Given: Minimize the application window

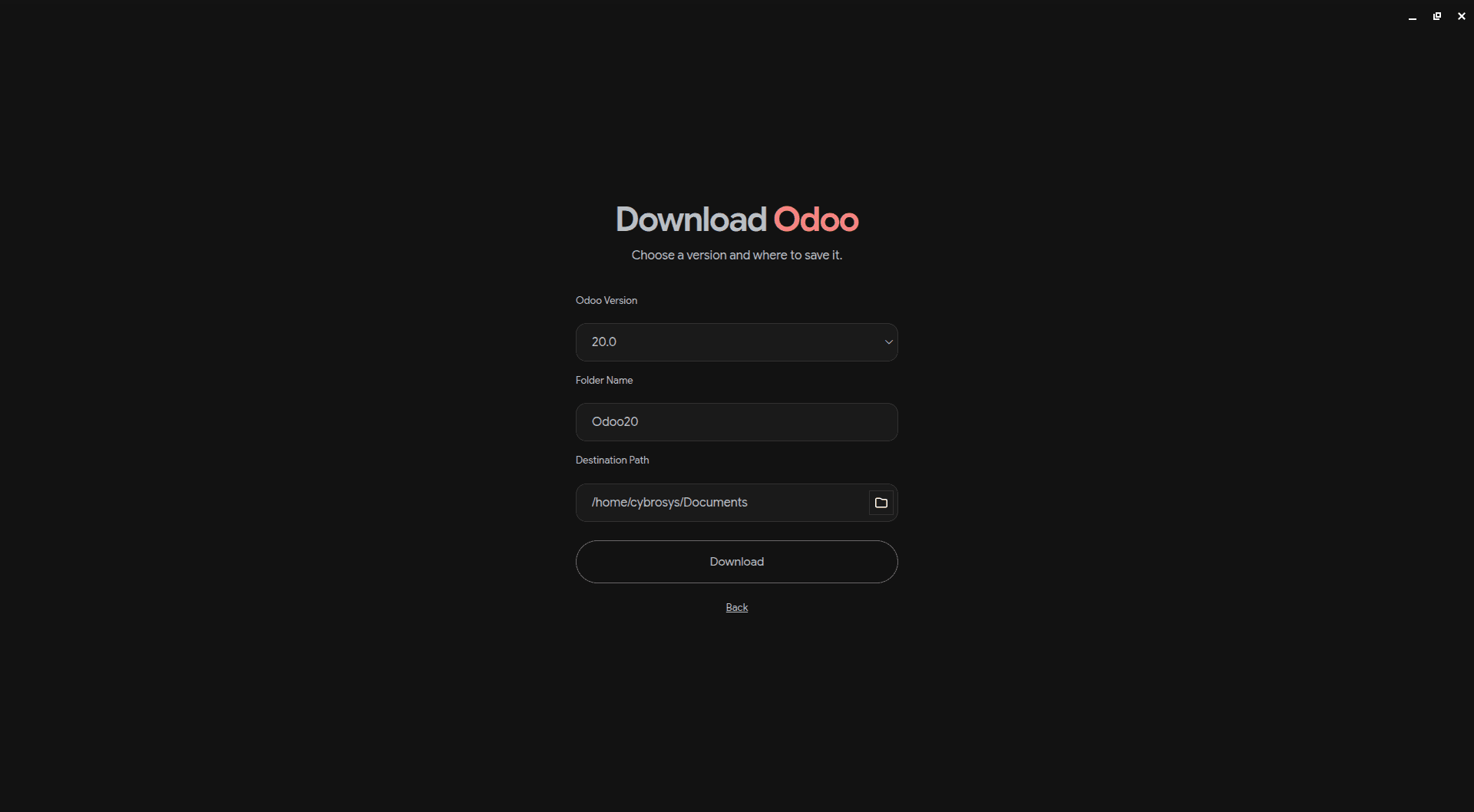Looking at the screenshot, I should (1413, 16).
